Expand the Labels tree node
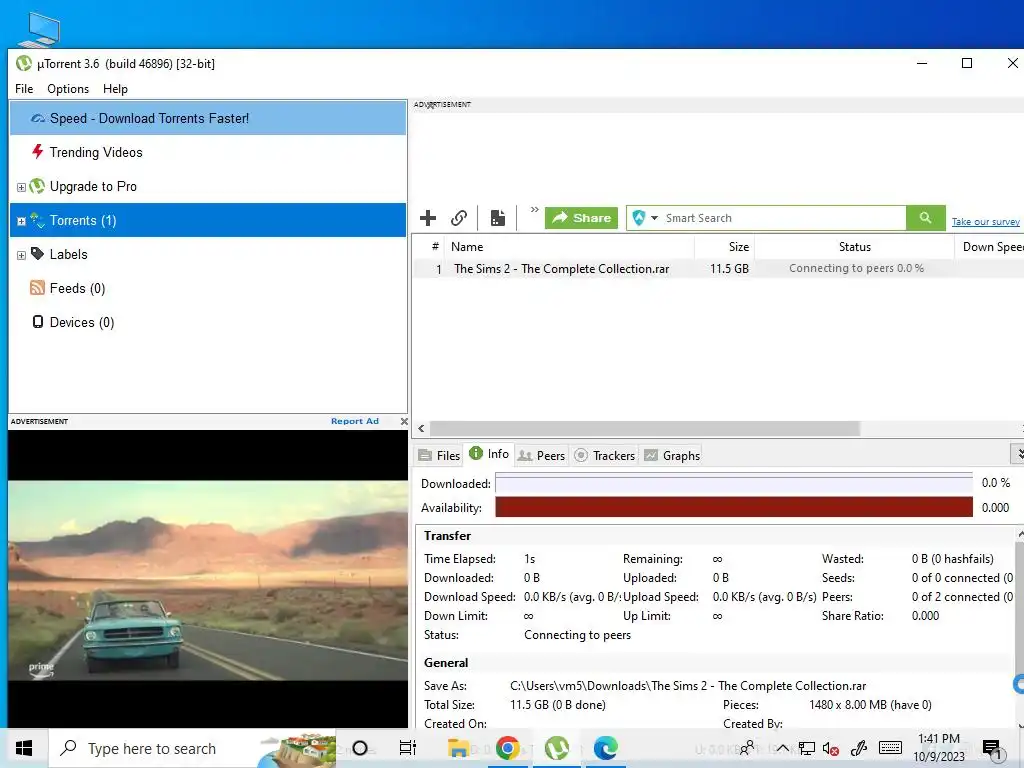This screenshot has height=768, width=1024. tap(21, 255)
